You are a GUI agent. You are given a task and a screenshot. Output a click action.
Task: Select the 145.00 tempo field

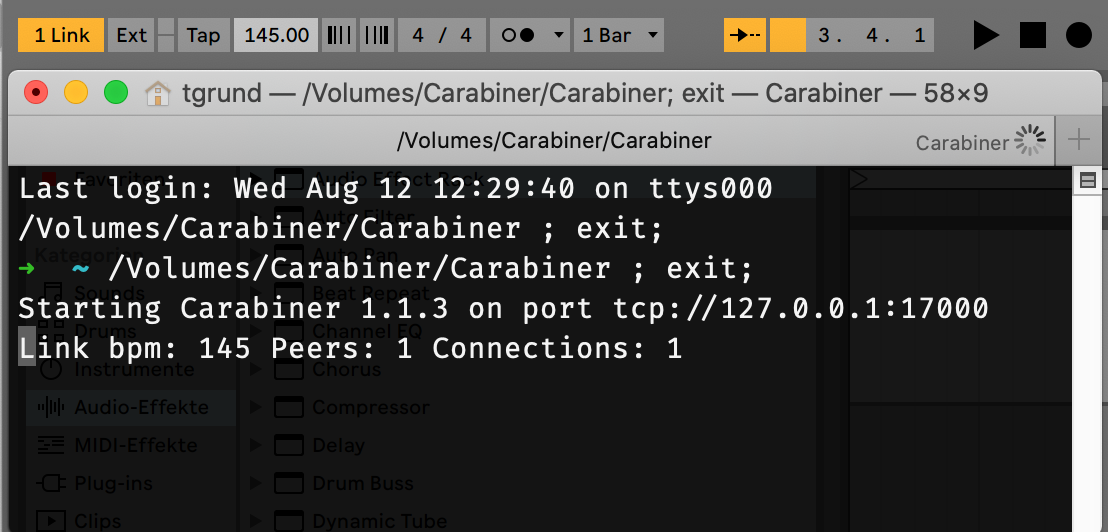276,35
